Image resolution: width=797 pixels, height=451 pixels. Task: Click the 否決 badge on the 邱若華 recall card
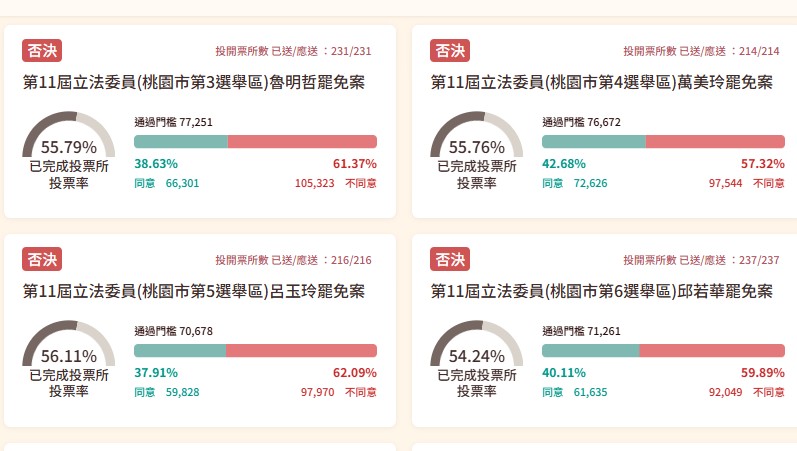click(x=450, y=260)
